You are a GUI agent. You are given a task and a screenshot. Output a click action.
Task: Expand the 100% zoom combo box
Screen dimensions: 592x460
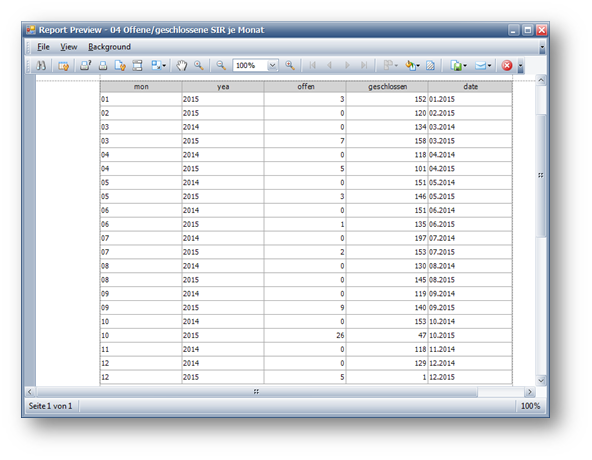[x=272, y=66]
